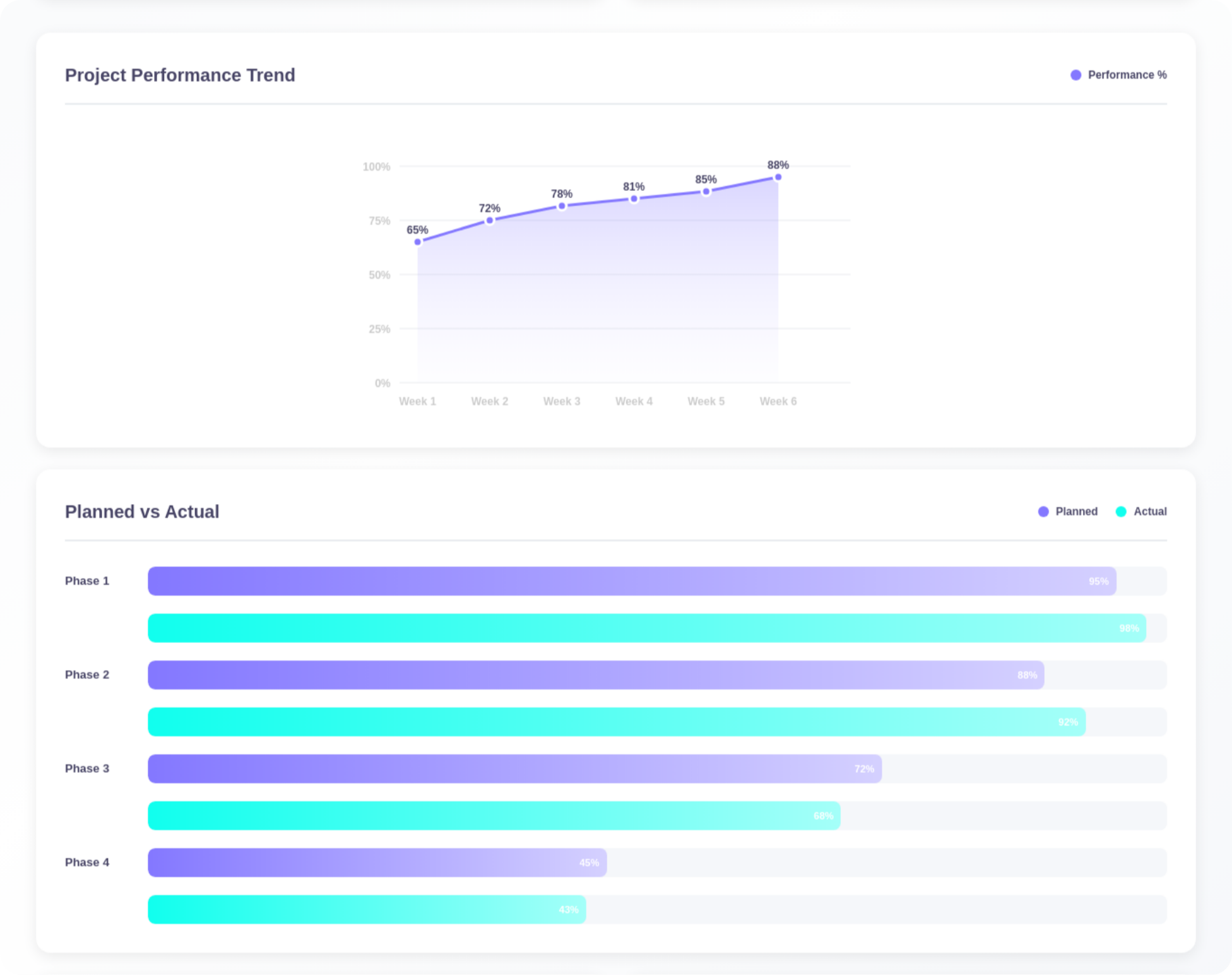
Task: Toggle the Planned series legend item
Action: tap(1068, 512)
